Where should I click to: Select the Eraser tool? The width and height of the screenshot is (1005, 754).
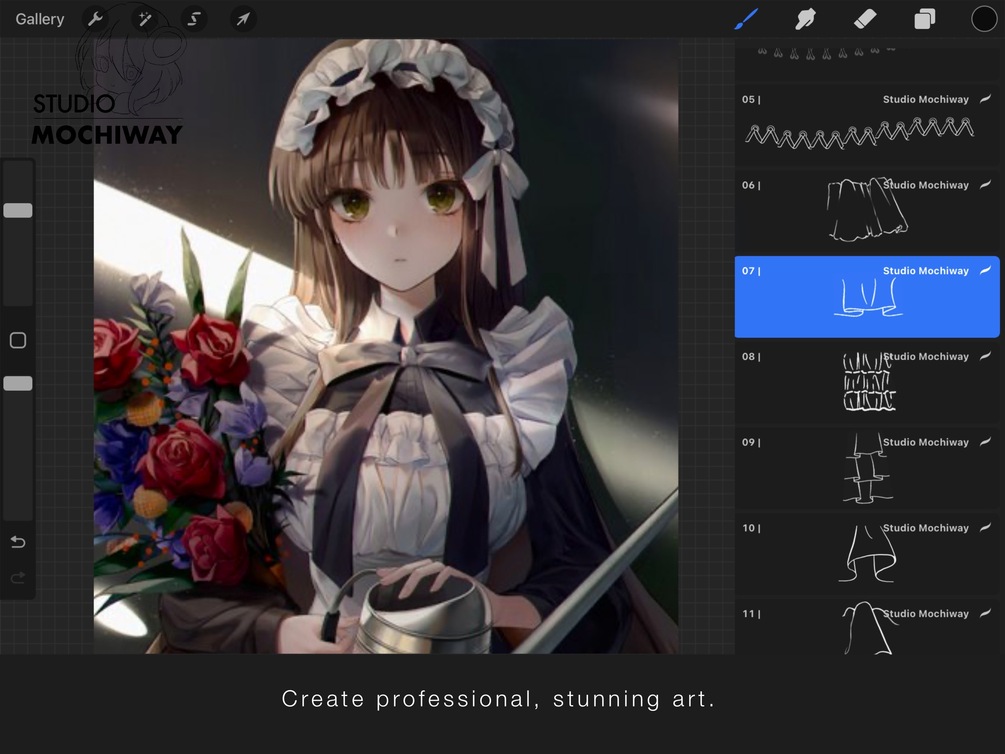point(865,19)
